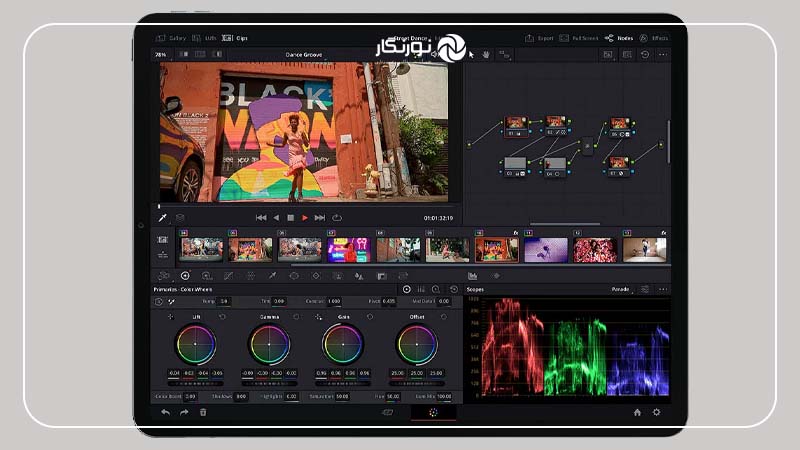Image resolution: width=800 pixels, height=450 pixels.
Task: Click the parallel mixer node
Action: pyautogui.click(x=587, y=146)
